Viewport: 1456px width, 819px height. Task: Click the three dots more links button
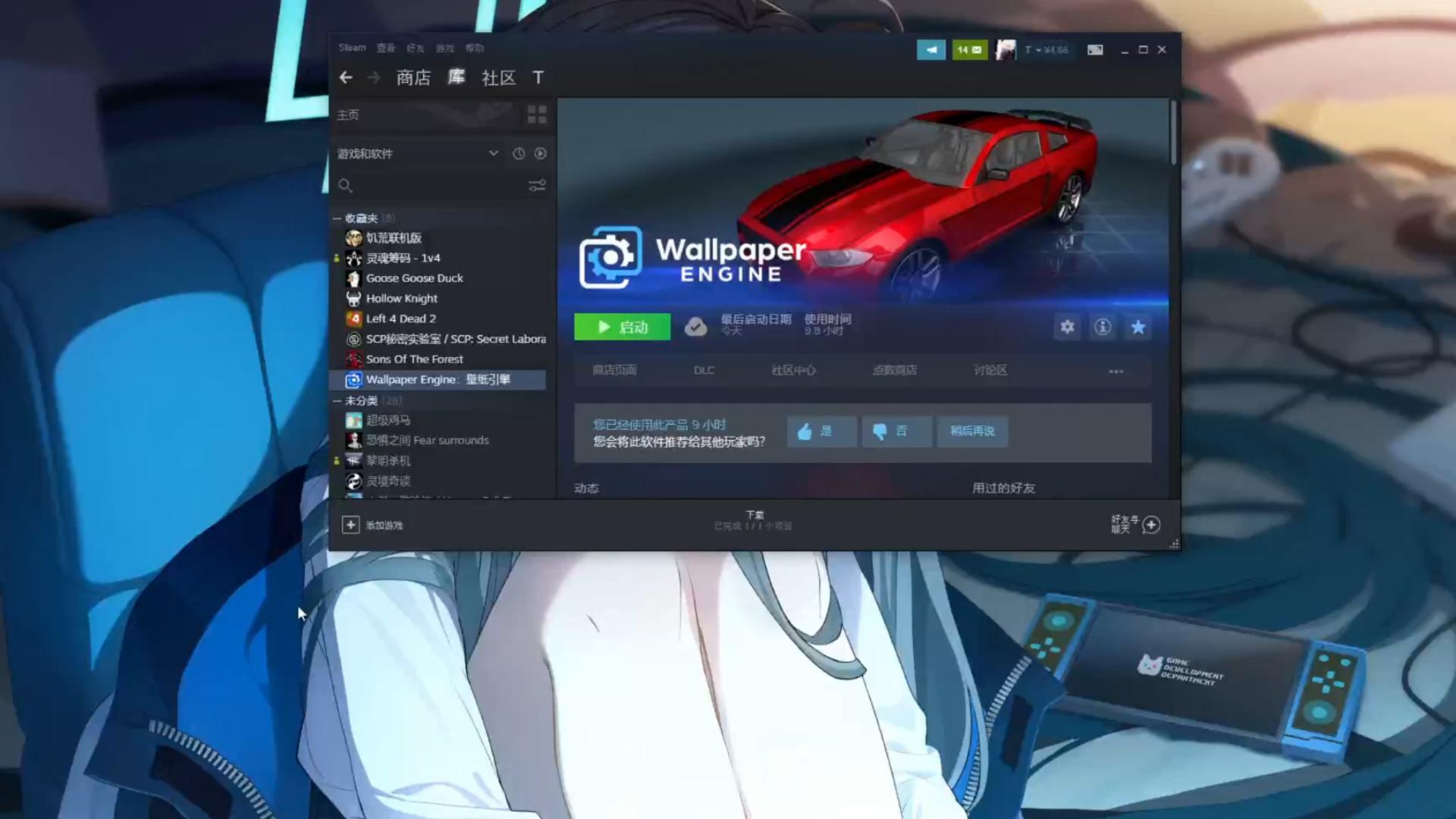point(1116,372)
